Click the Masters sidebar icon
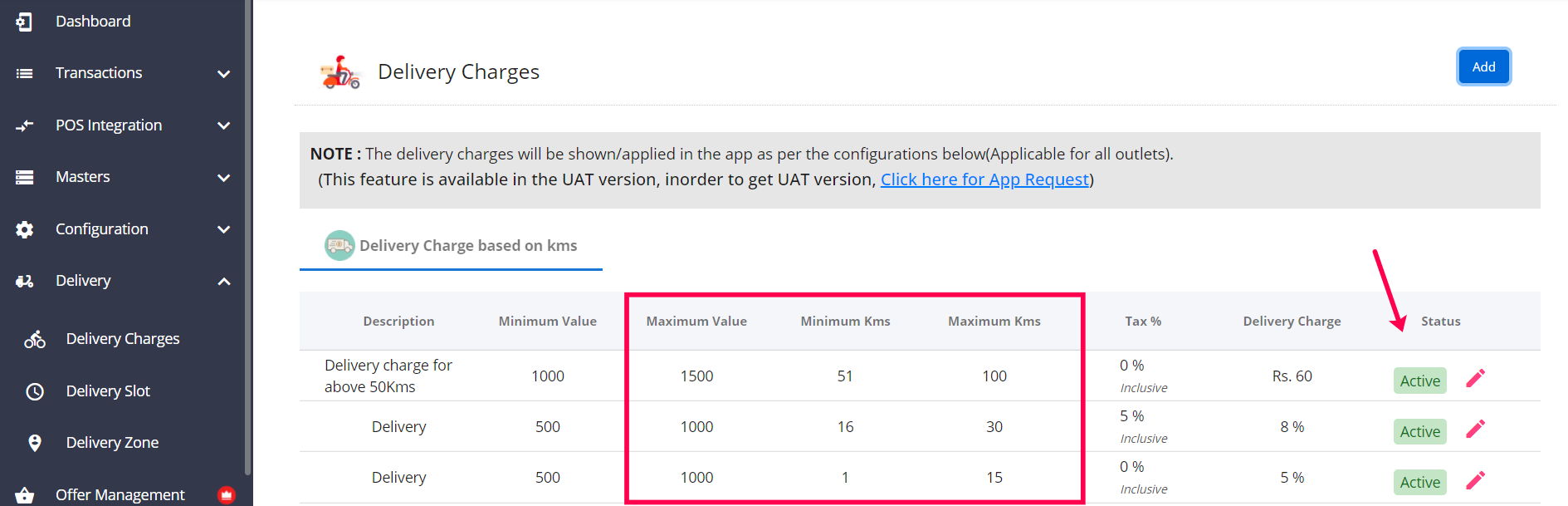Viewport: 1568px width, 506px height. pos(25,177)
